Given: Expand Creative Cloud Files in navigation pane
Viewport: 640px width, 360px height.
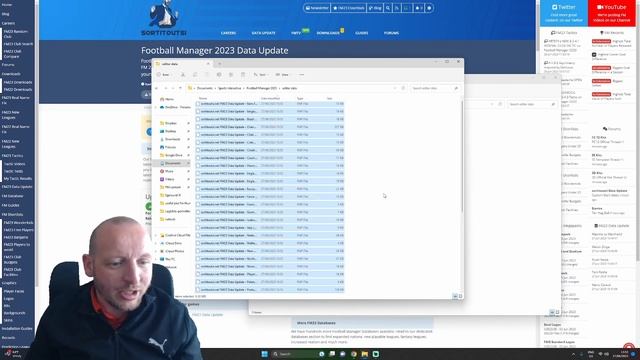Looking at the screenshot, I should (156, 236).
